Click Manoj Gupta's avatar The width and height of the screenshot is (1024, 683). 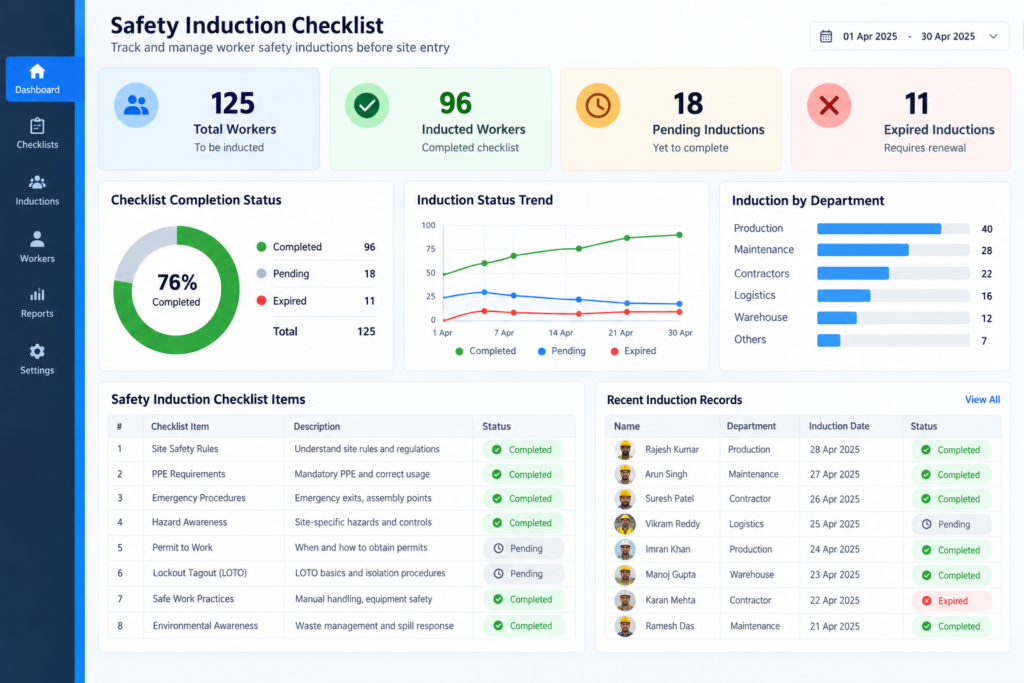click(x=625, y=575)
